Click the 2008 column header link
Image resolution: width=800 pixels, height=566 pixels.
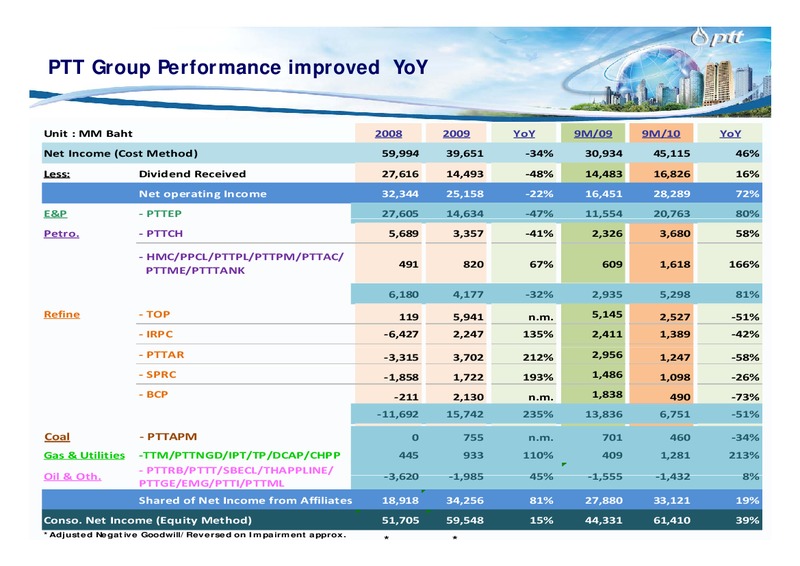388,134
